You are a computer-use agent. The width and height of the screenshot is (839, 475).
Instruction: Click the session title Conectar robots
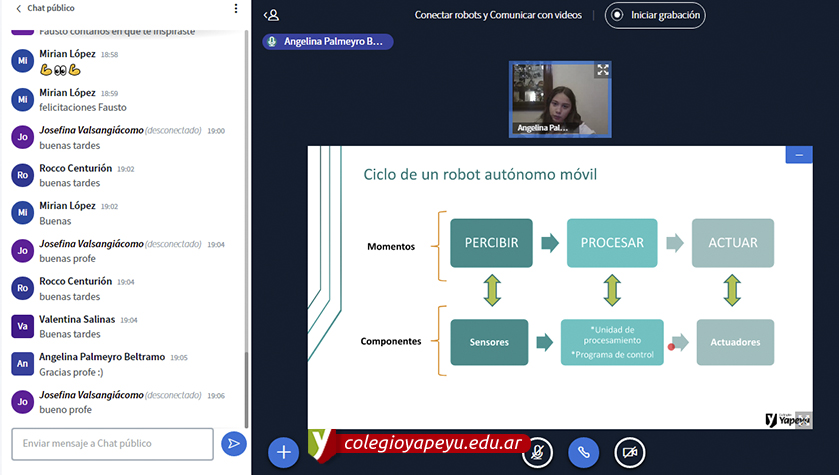point(497,15)
